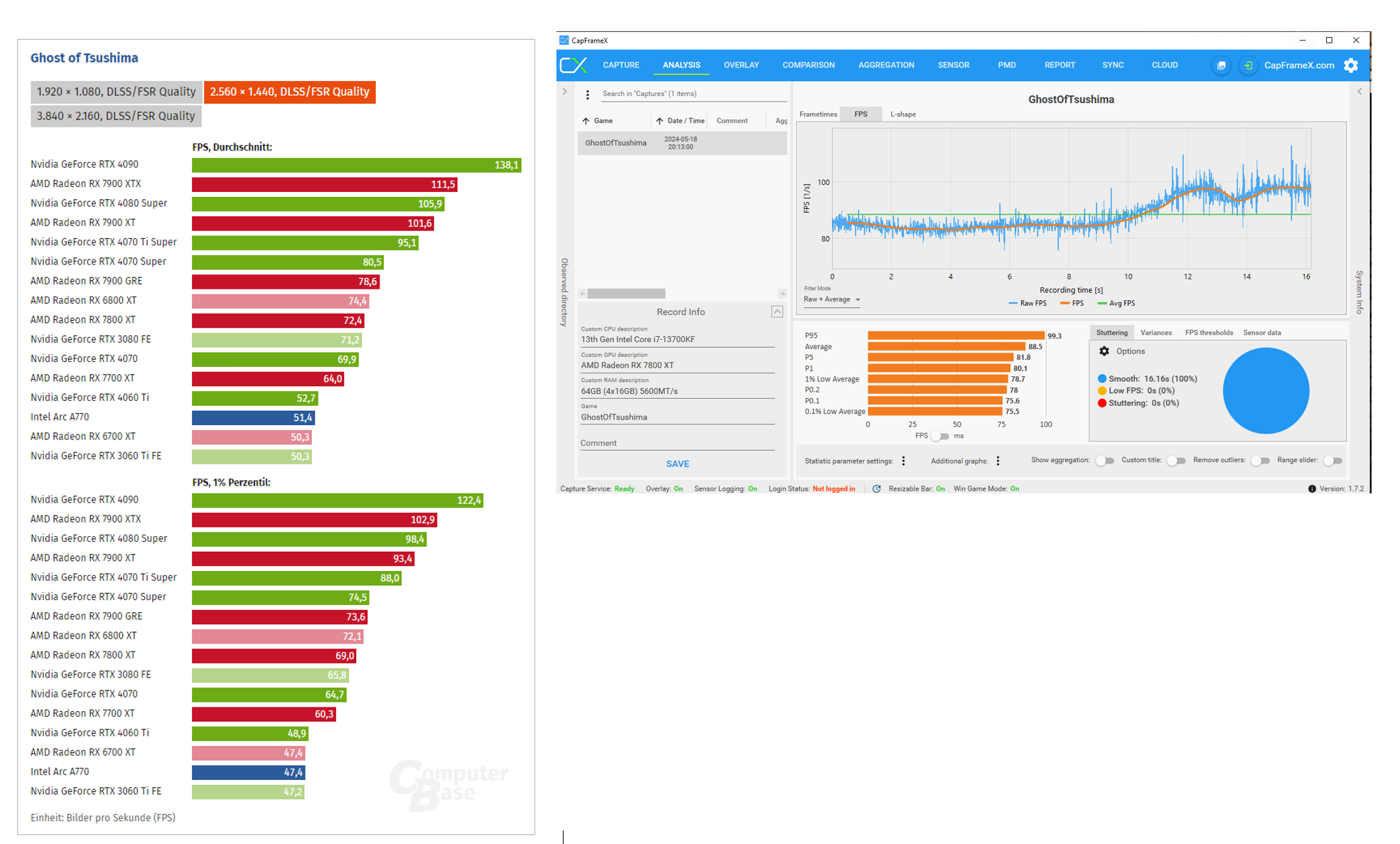The width and height of the screenshot is (1400, 844).
Task: Open Additional graphs three-dot menu
Action: (998, 461)
